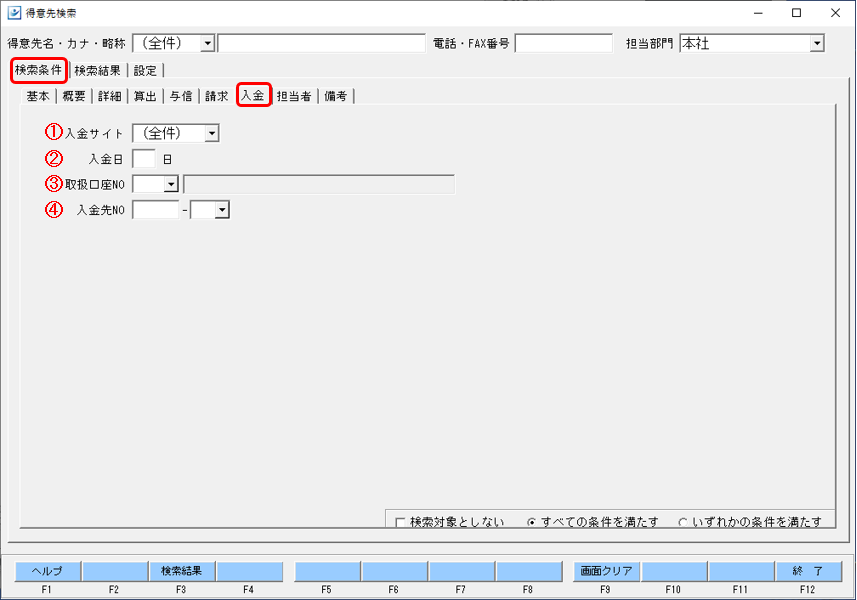Click the blank F7 function button
The height and width of the screenshot is (600, 857).
pyautogui.click(x=462, y=571)
